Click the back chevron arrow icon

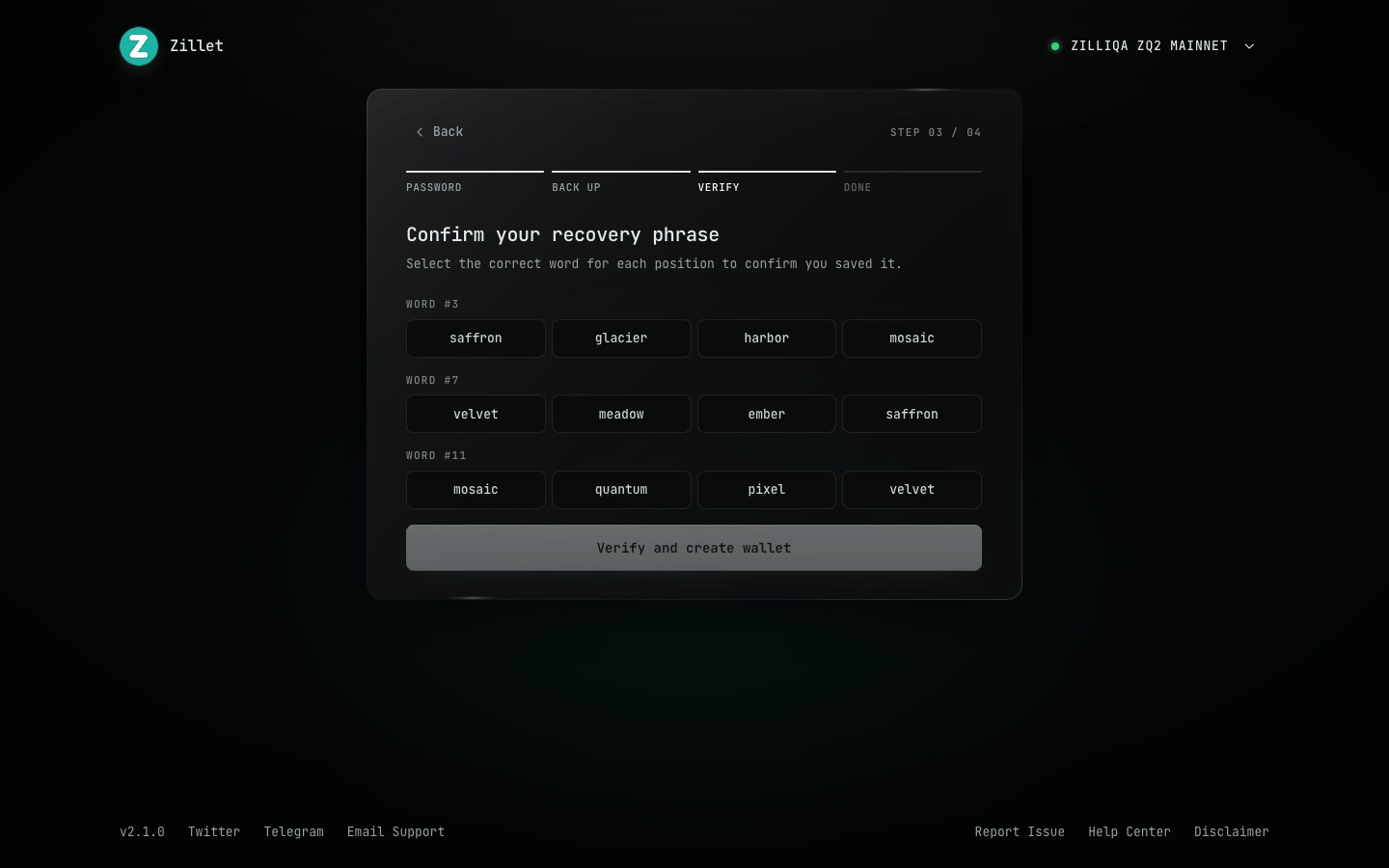(x=420, y=132)
